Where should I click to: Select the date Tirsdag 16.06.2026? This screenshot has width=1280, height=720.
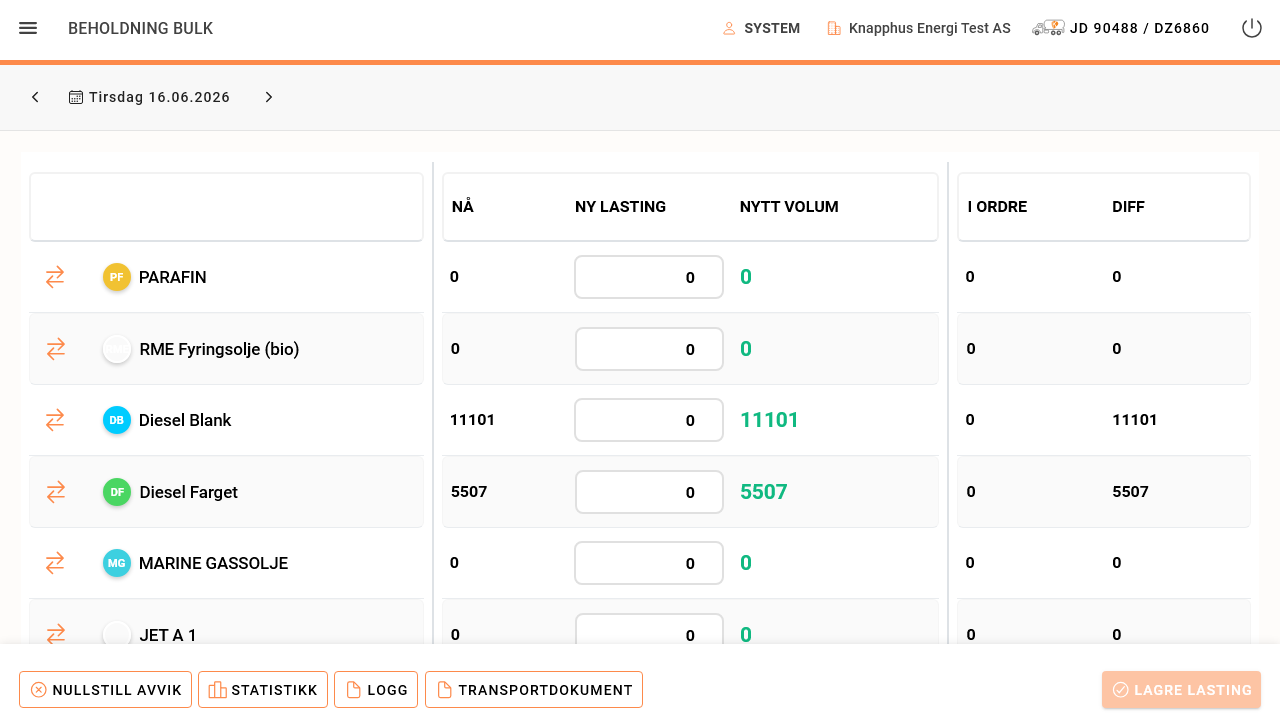click(x=160, y=97)
